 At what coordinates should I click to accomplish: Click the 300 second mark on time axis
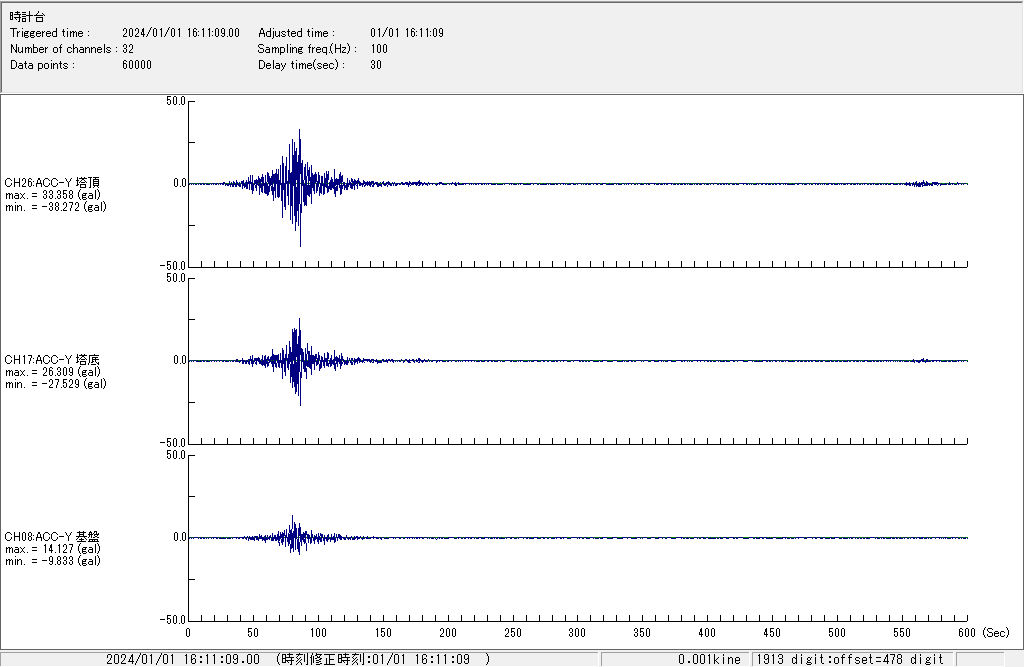(x=577, y=633)
